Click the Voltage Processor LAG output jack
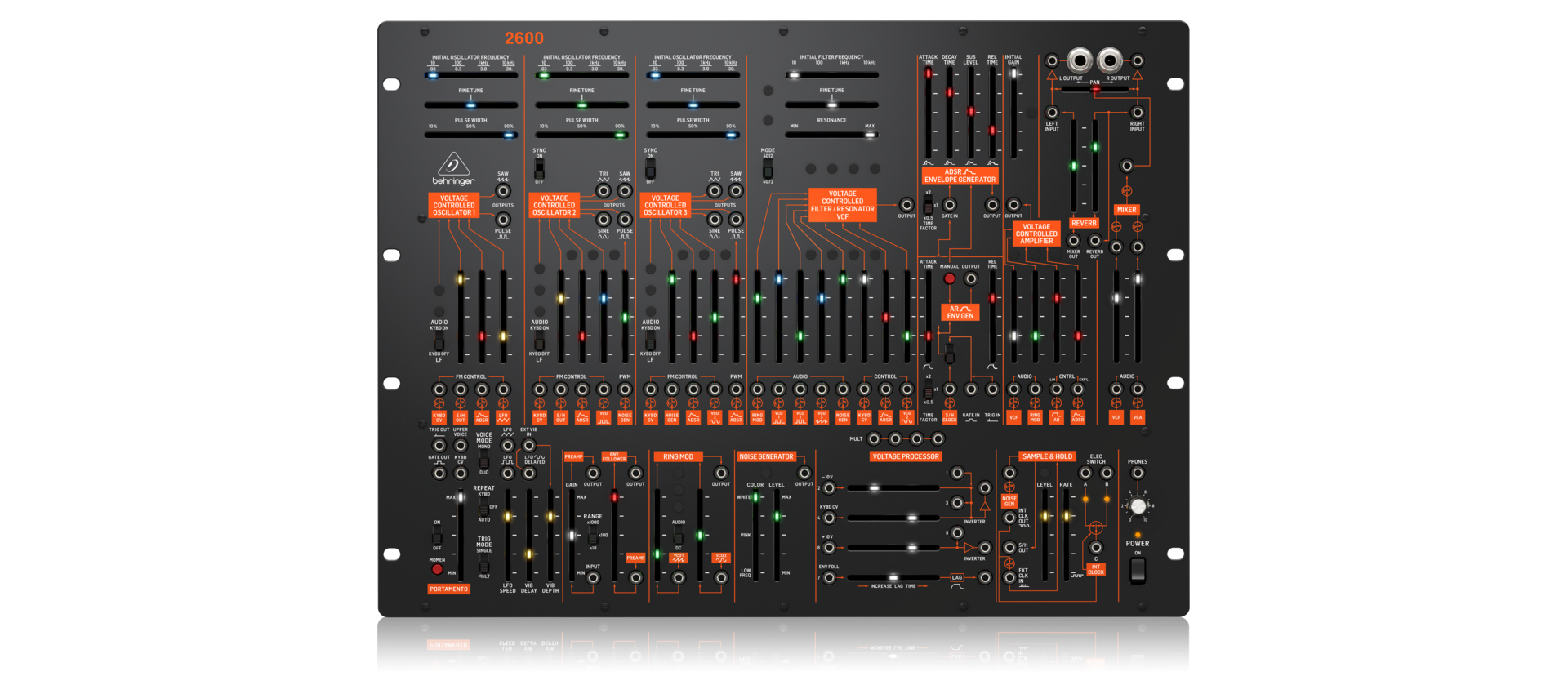The width and height of the screenshot is (1568, 694). 985,577
